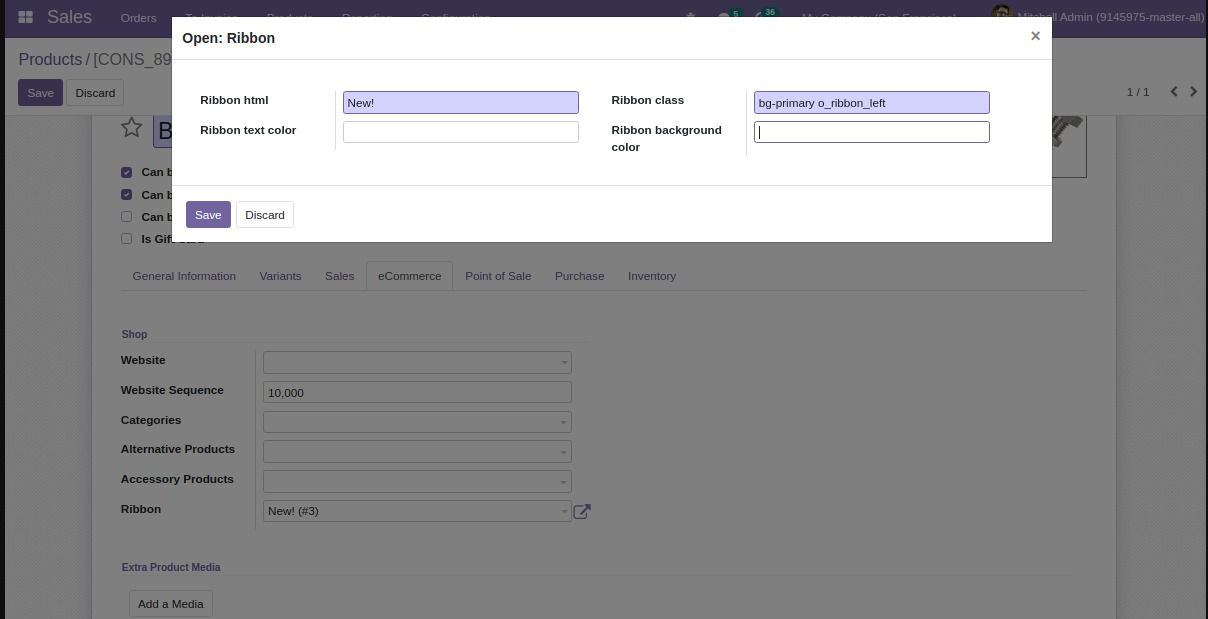Uncheck the first enabled Can be checkbox
The height and width of the screenshot is (619, 1208).
[x=126, y=172]
